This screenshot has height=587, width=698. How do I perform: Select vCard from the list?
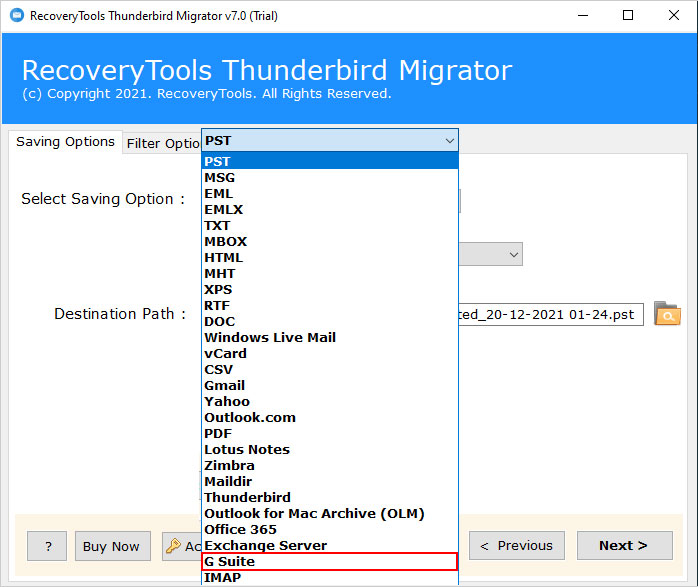click(330, 354)
